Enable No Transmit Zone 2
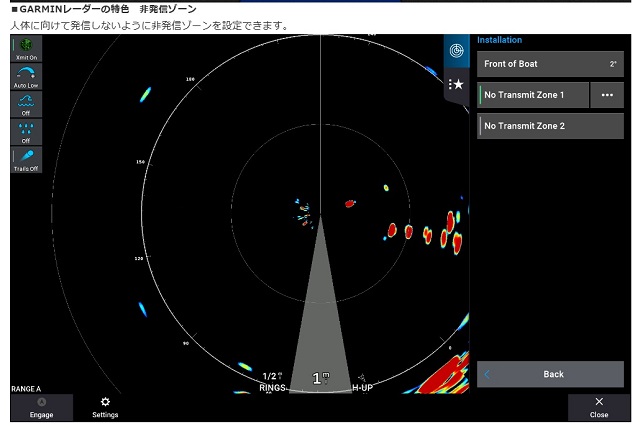The height and width of the screenshot is (429, 640). click(549, 126)
